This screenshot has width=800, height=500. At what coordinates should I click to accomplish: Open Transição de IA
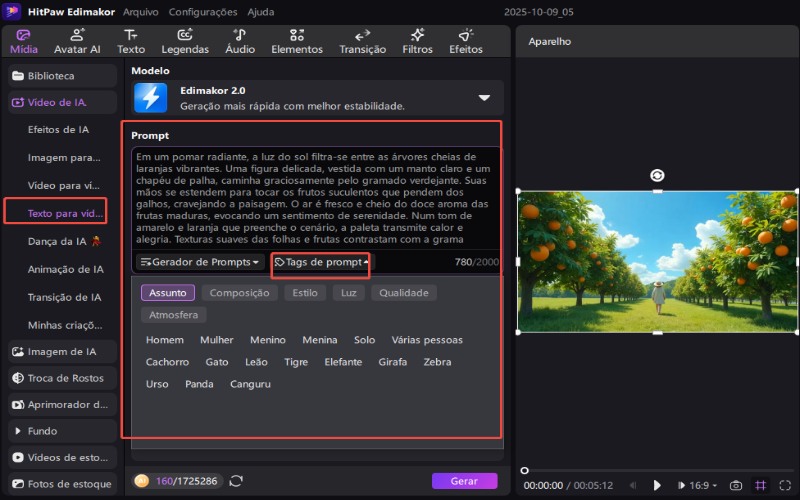pos(64,297)
